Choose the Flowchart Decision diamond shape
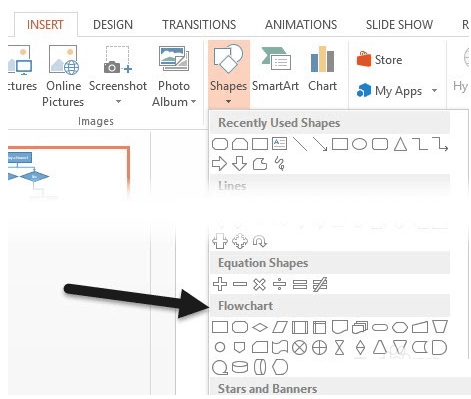The height and width of the screenshot is (399, 471). click(260, 328)
